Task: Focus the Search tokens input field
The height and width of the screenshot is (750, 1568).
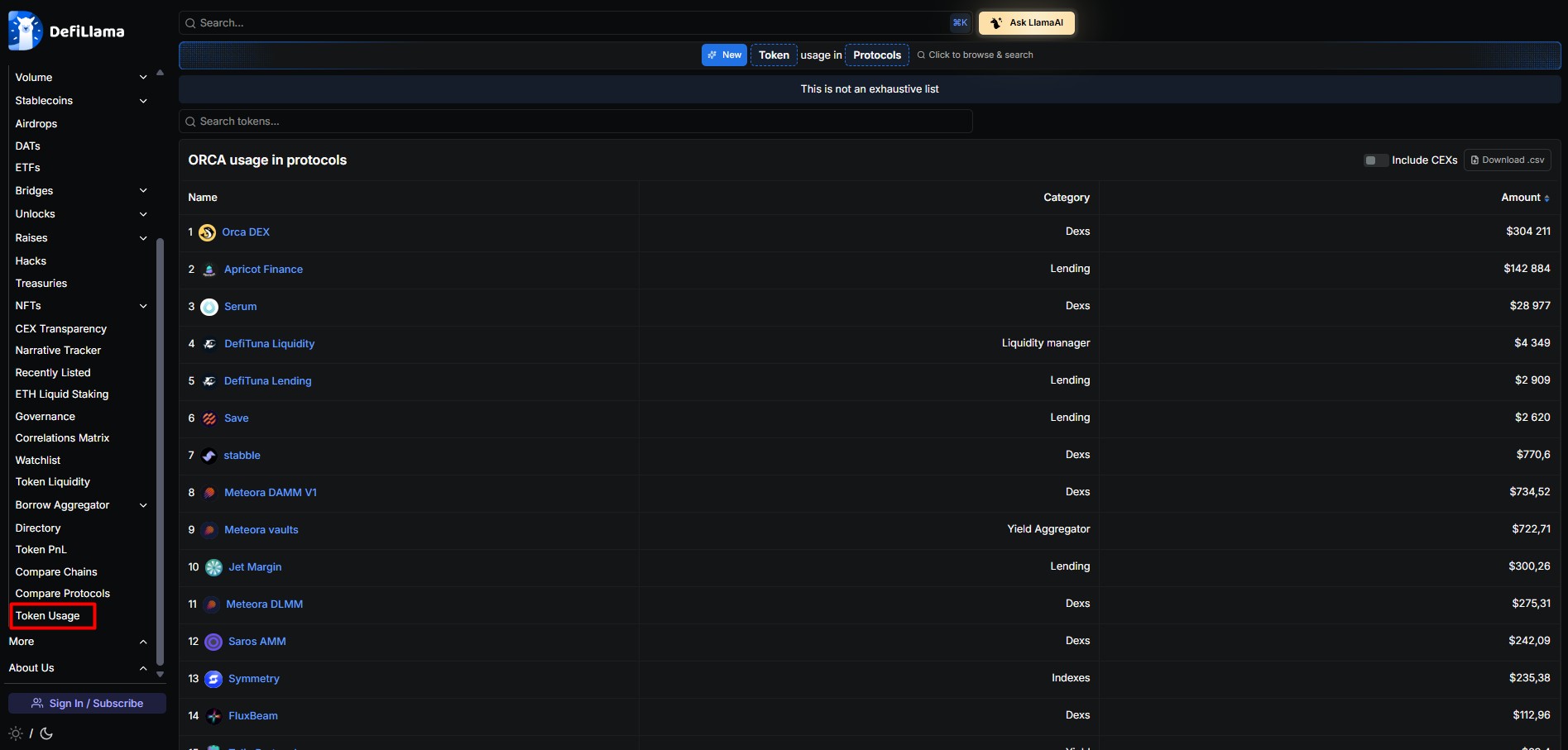Action: tap(575, 122)
